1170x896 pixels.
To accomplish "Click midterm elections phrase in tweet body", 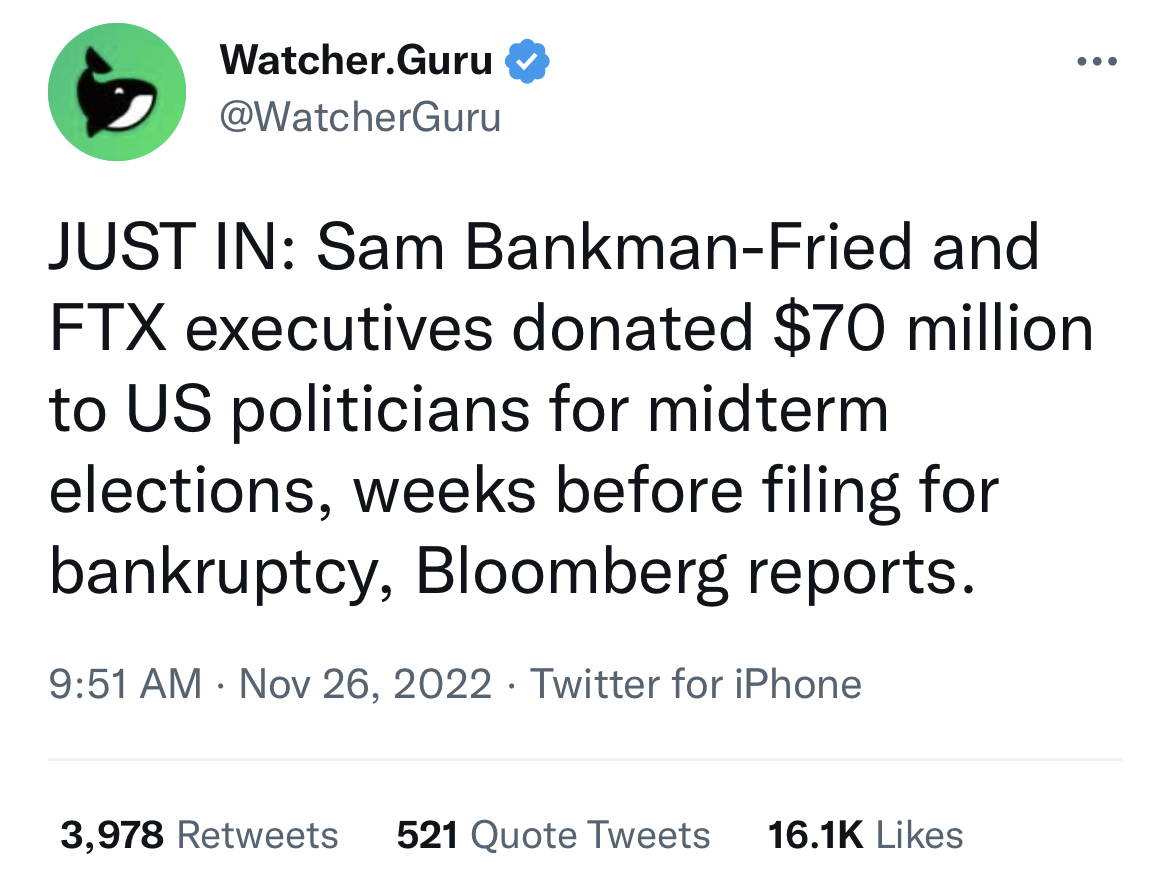I will click(x=770, y=411).
